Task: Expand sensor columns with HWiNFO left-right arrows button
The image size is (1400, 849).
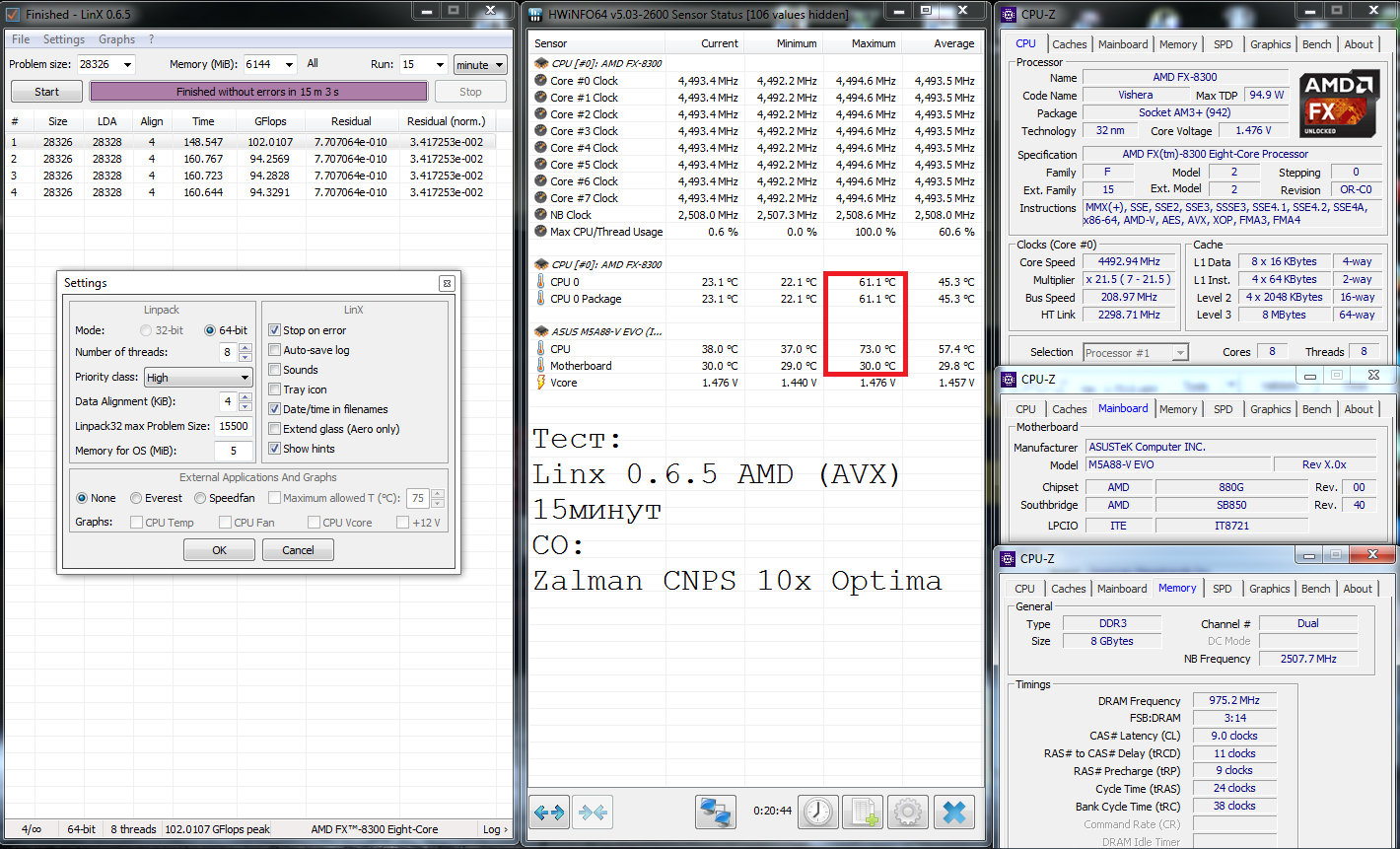Action: (549, 813)
